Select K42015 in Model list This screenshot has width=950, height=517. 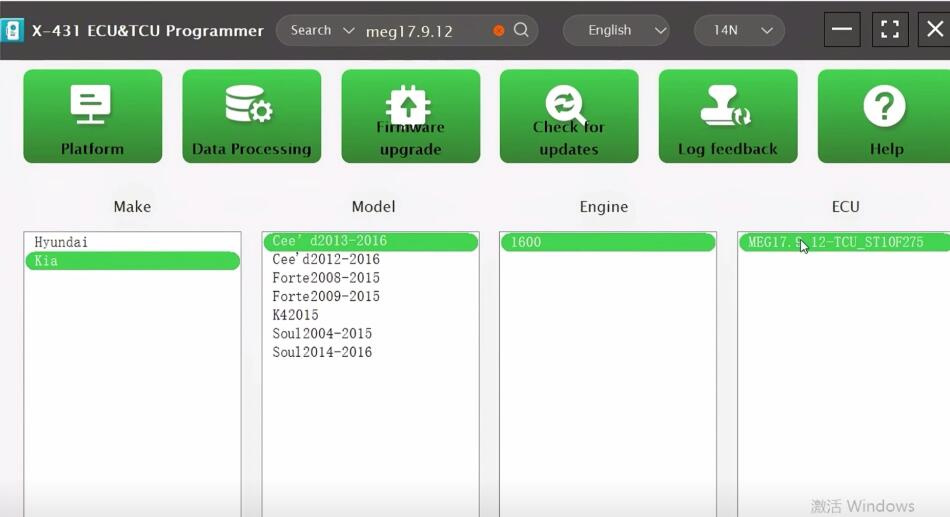click(x=295, y=315)
